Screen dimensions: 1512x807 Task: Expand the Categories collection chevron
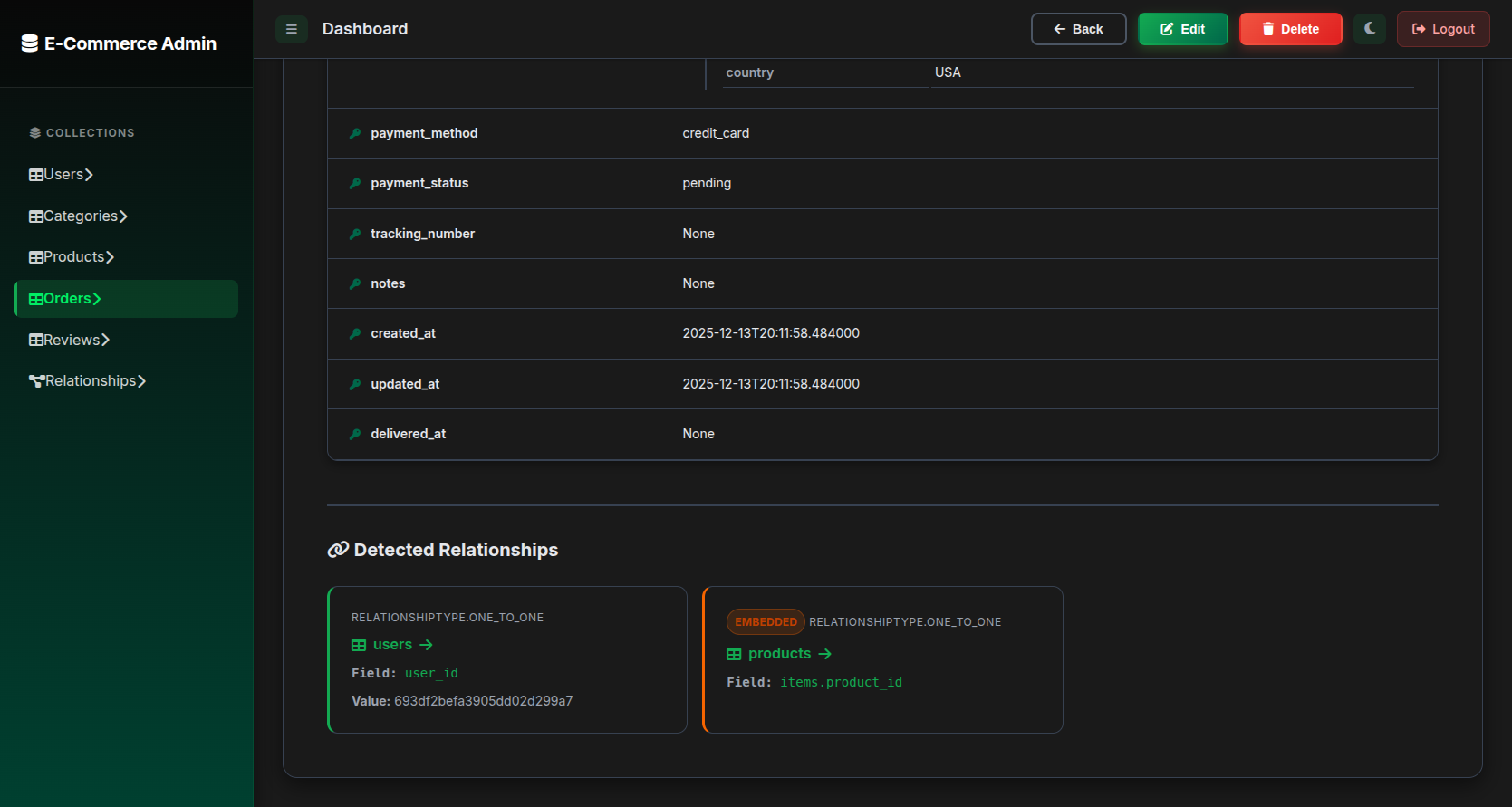click(x=123, y=216)
